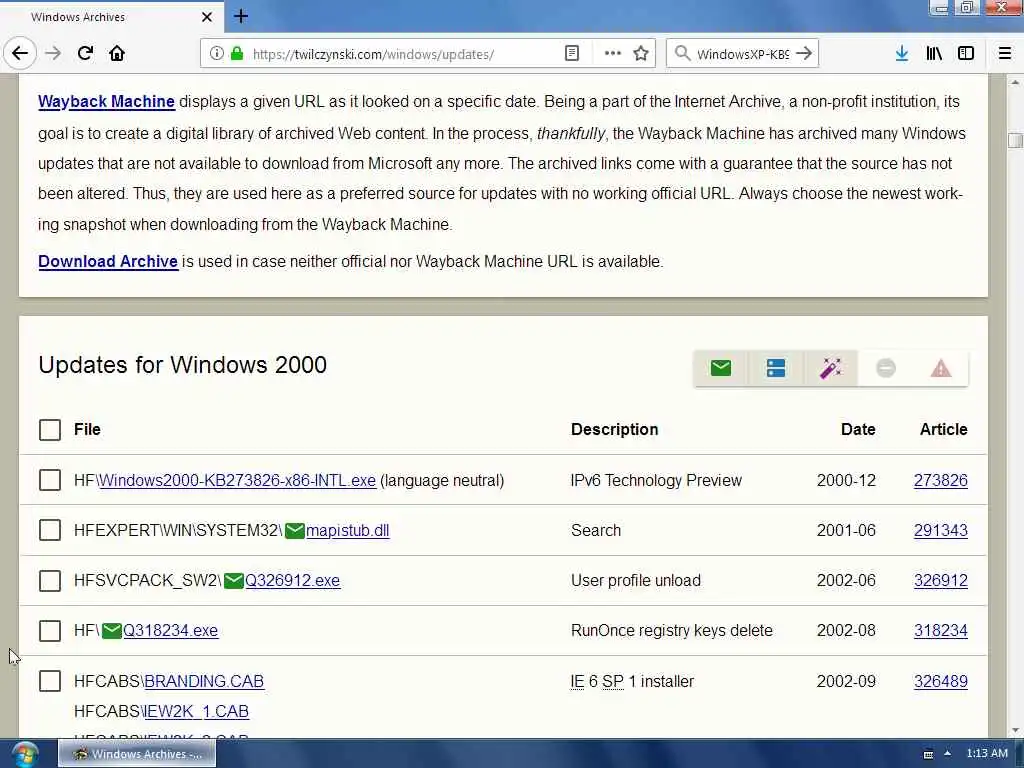
Task: Open the Wayback Machine link
Action: click(x=106, y=102)
